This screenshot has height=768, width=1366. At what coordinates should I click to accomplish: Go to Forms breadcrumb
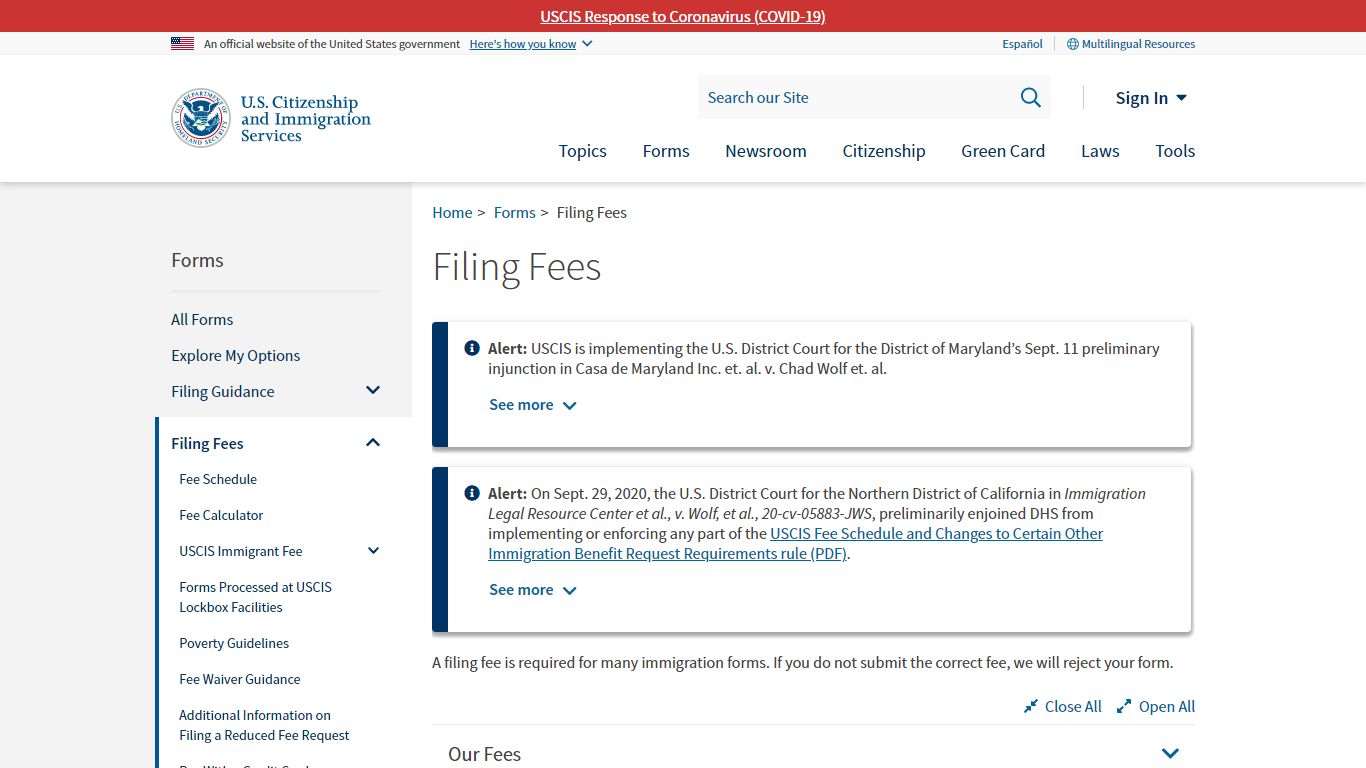click(514, 212)
